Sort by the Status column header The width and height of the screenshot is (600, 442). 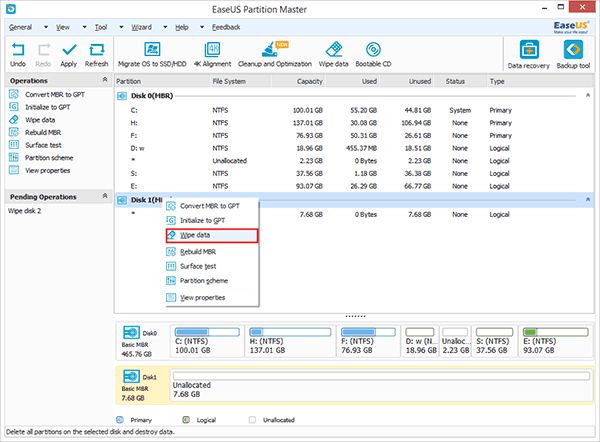pos(460,81)
